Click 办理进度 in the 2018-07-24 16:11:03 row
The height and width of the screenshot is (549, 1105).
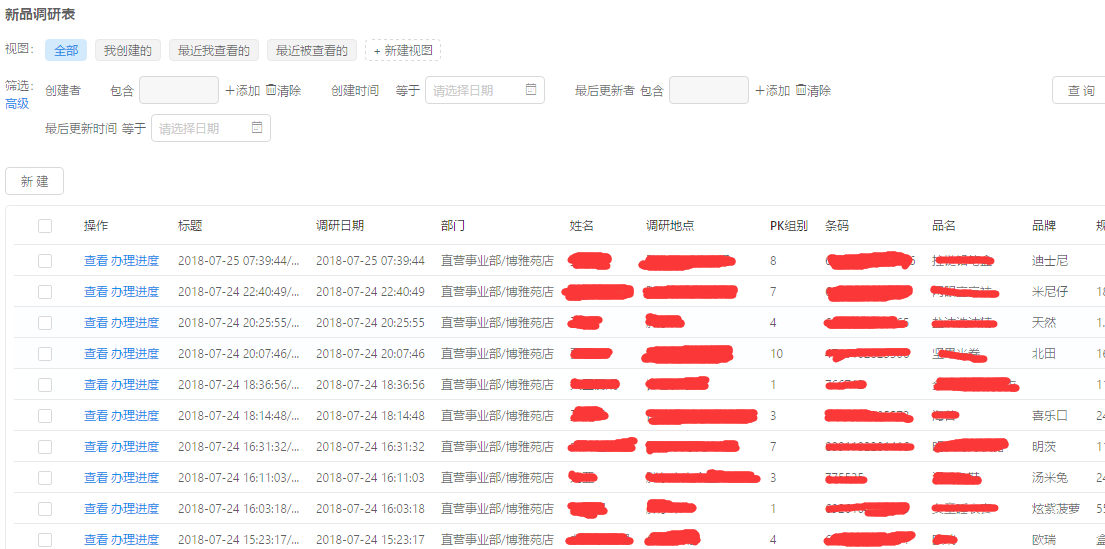(x=135, y=478)
